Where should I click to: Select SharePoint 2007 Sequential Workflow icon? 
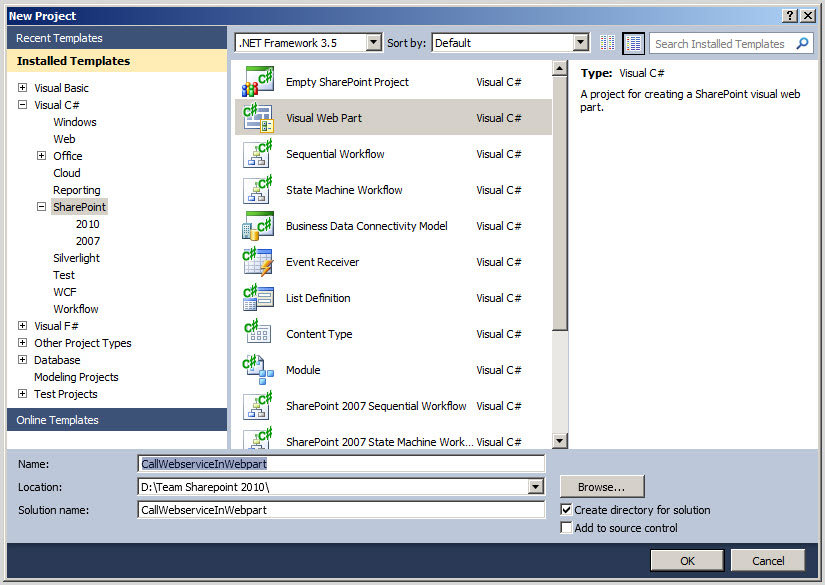click(257, 406)
